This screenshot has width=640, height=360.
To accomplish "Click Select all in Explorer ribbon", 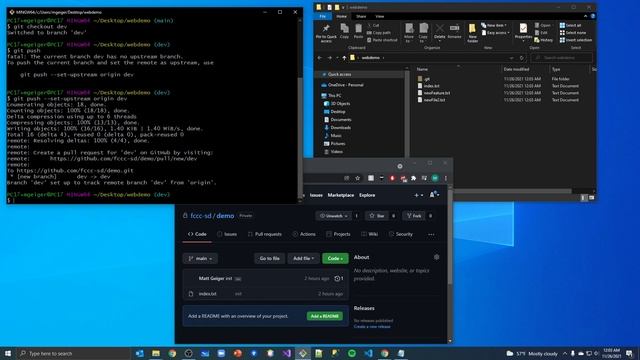I will pos(570,25).
